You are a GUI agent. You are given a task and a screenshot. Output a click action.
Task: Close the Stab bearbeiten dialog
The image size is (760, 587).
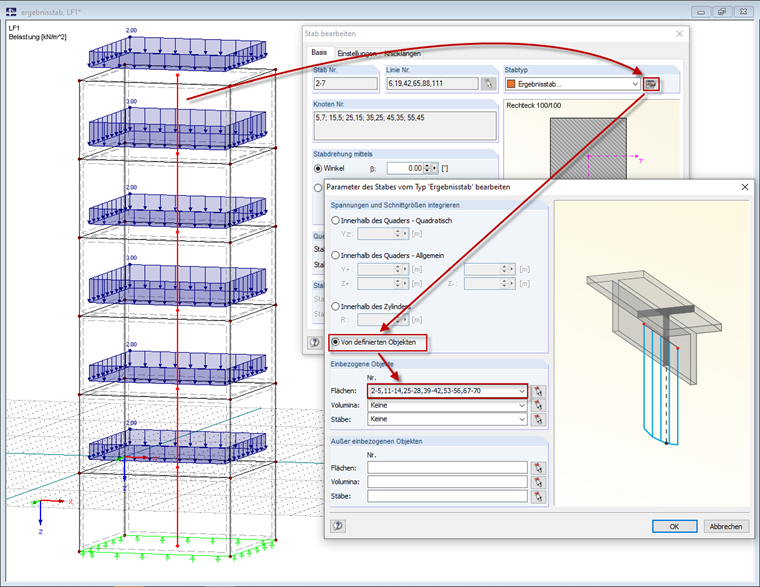pos(680,33)
